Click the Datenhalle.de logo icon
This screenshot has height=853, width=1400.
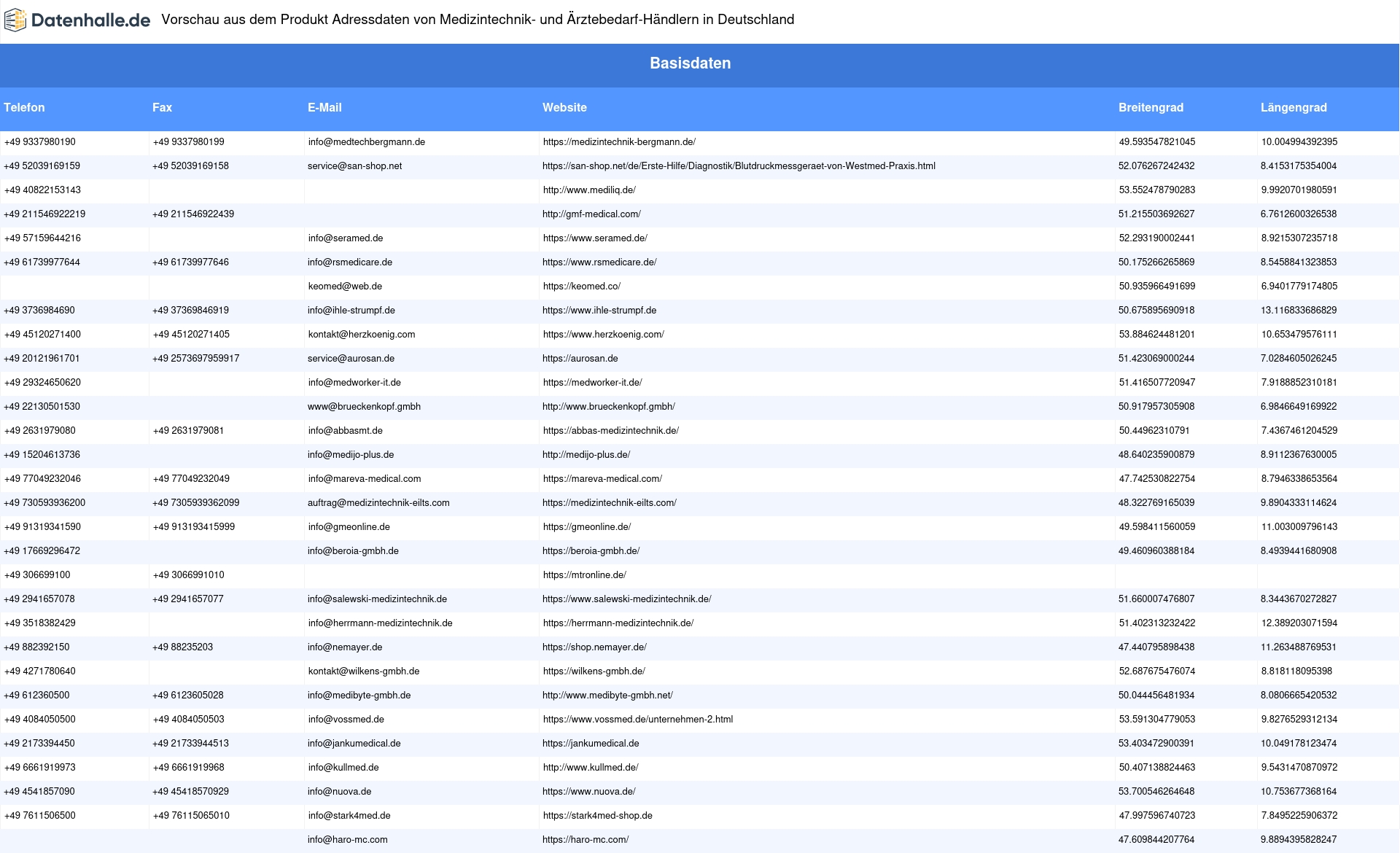pyautogui.click(x=15, y=20)
